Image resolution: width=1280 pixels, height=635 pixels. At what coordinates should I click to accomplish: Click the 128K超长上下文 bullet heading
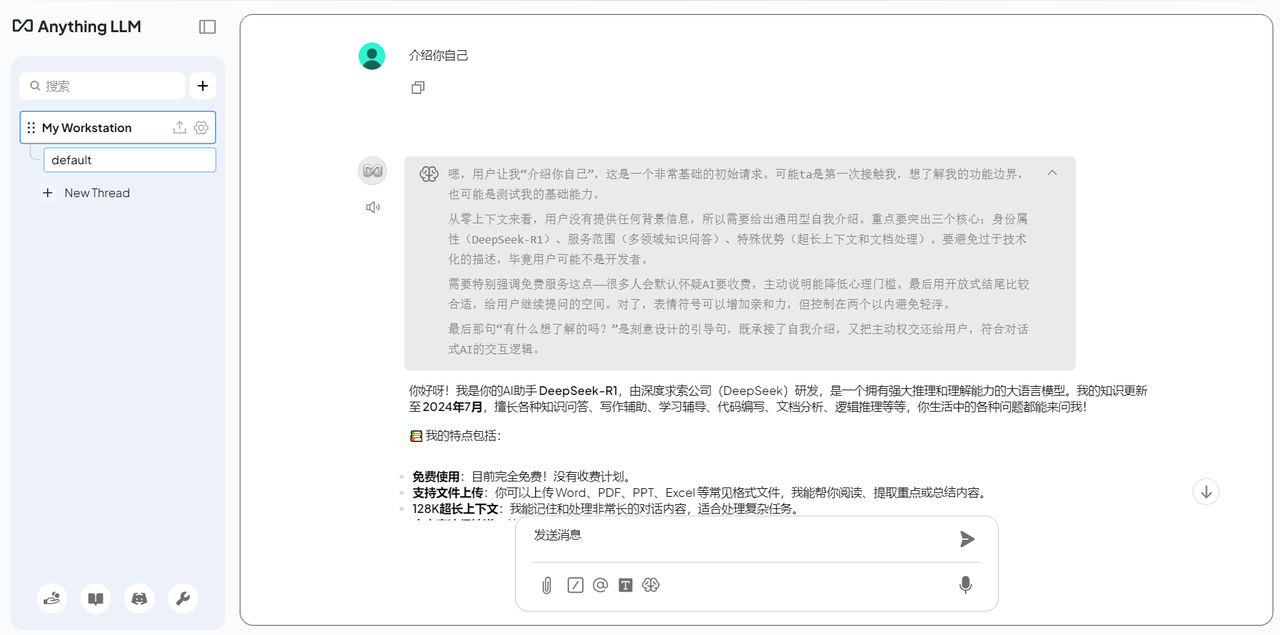tap(456, 509)
